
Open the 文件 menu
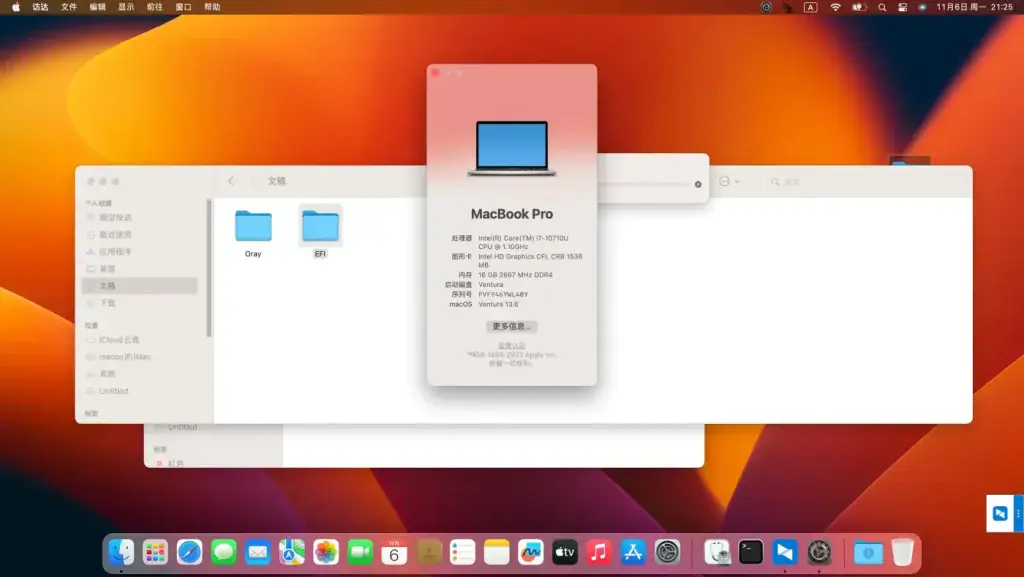[69, 7]
